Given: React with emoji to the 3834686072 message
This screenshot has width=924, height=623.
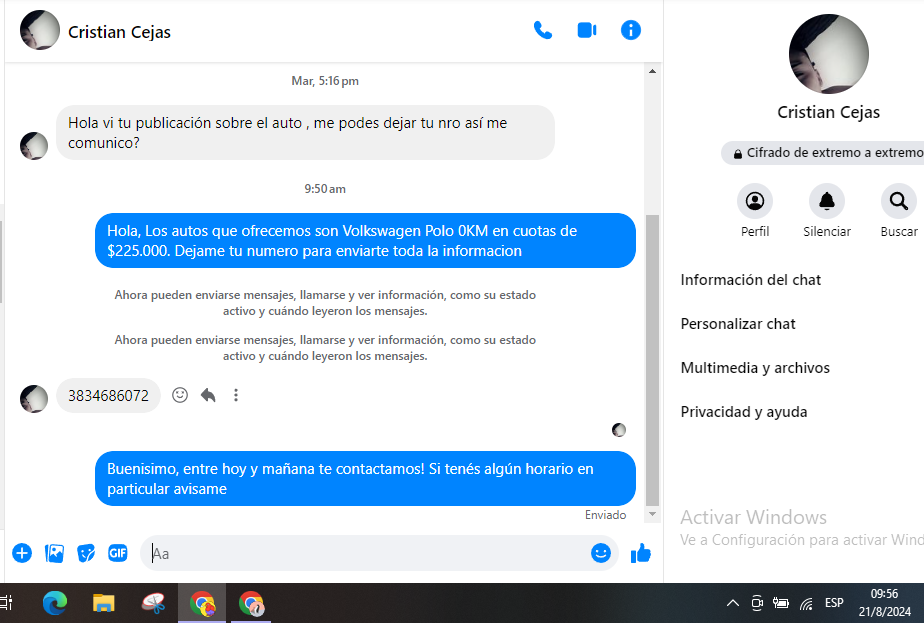Looking at the screenshot, I should point(180,395).
